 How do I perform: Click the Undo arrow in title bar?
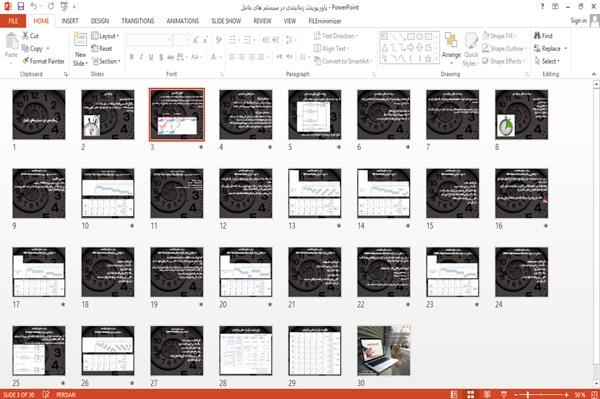click(34, 6)
